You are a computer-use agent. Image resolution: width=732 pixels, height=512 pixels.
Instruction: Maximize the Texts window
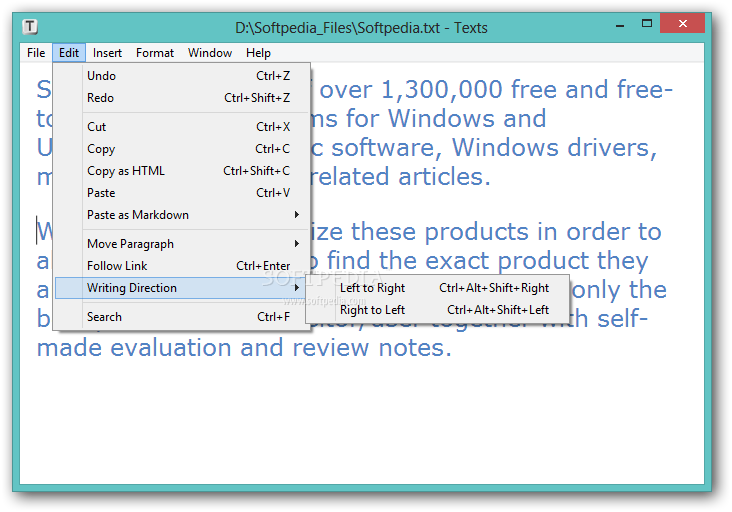[647, 24]
